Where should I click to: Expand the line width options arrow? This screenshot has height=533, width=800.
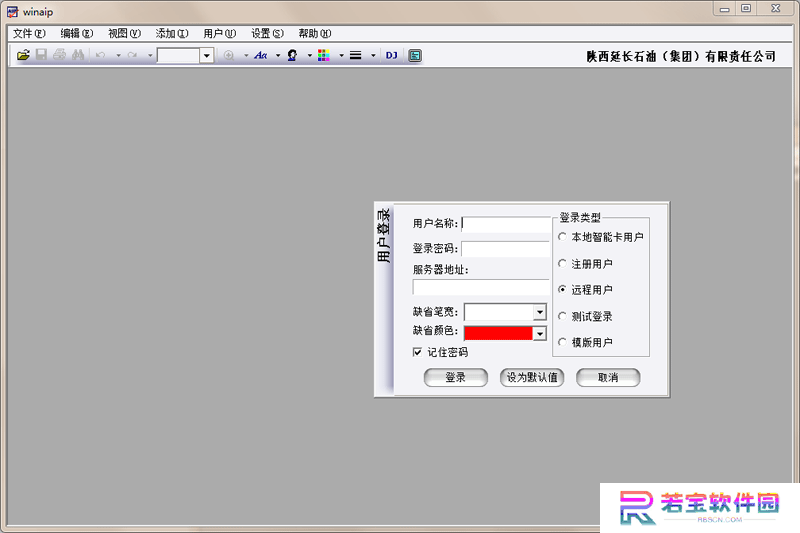373,55
